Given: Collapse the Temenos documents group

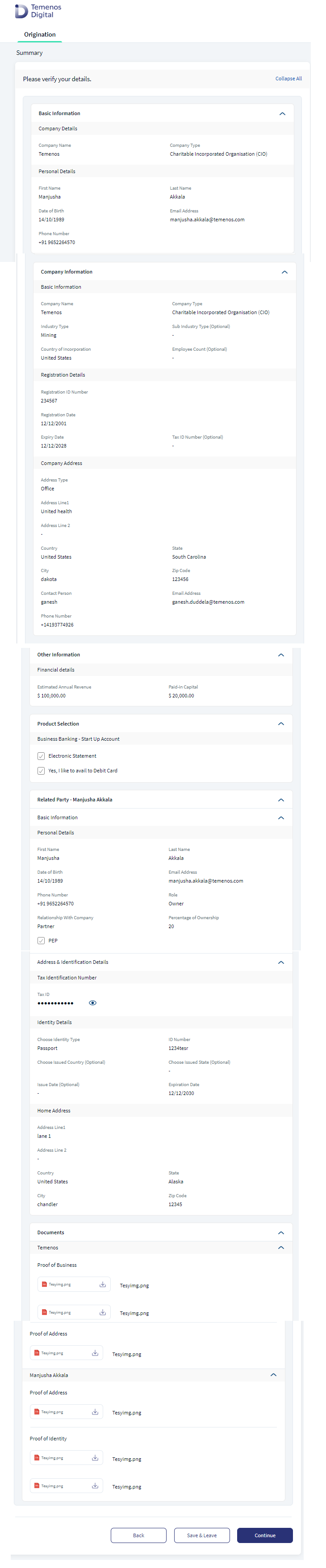Looking at the screenshot, I should click(x=281, y=1248).
